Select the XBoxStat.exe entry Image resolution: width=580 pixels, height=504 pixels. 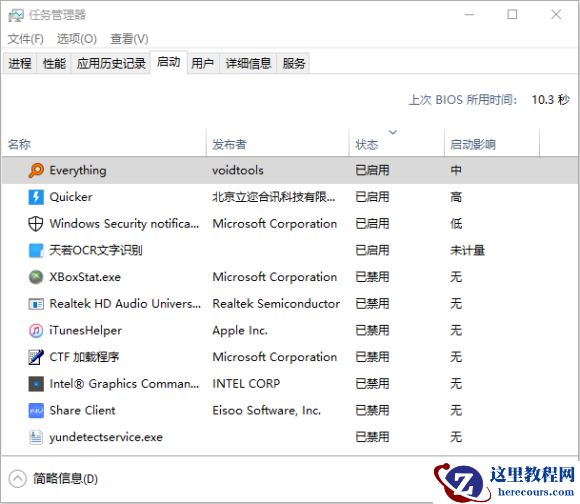pos(85,277)
